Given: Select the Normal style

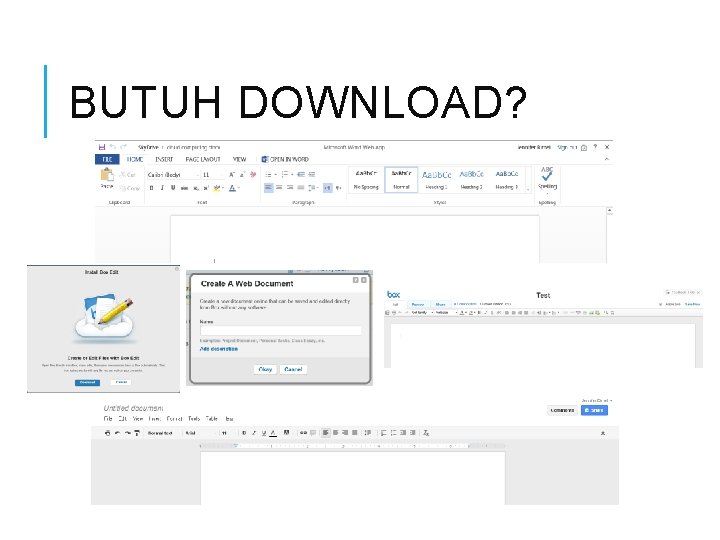Looking at the screenshot, I should coord(401,180).
